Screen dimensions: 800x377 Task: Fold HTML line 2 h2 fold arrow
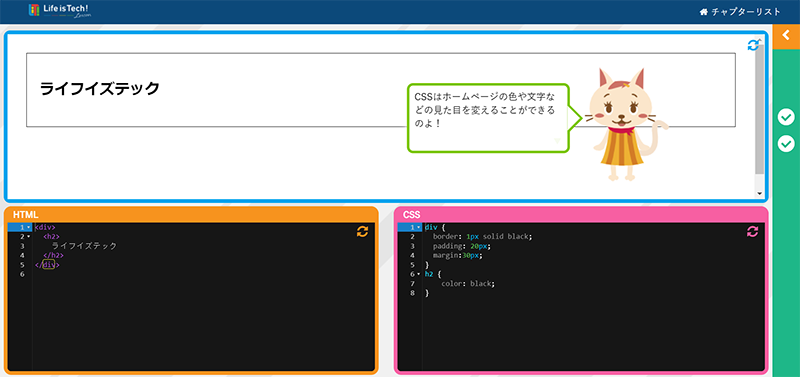click(28, 237)
